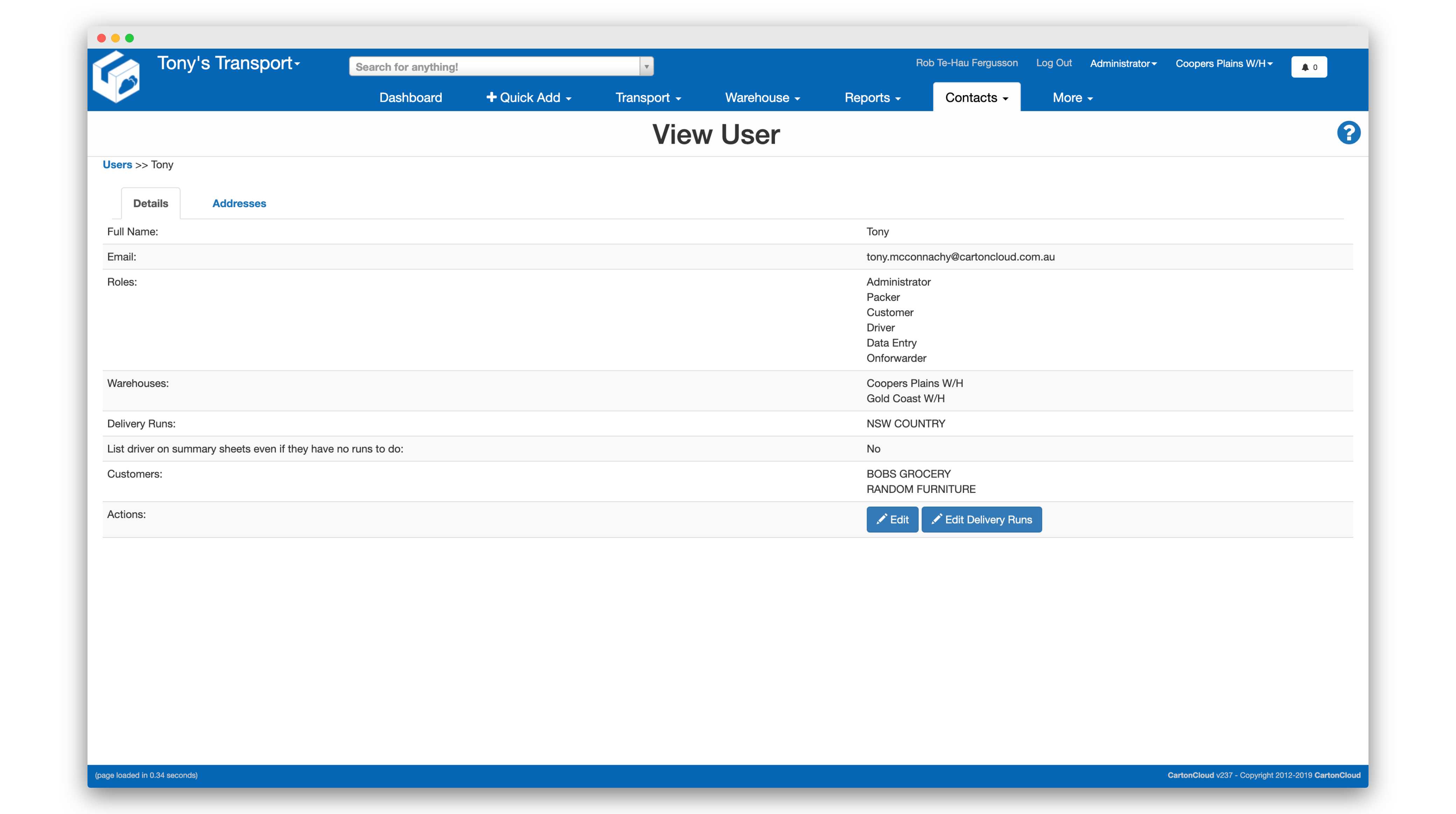Open the Warehouse menu
This screenshot has width=1456, height=814.
click(x=762, y=98)
